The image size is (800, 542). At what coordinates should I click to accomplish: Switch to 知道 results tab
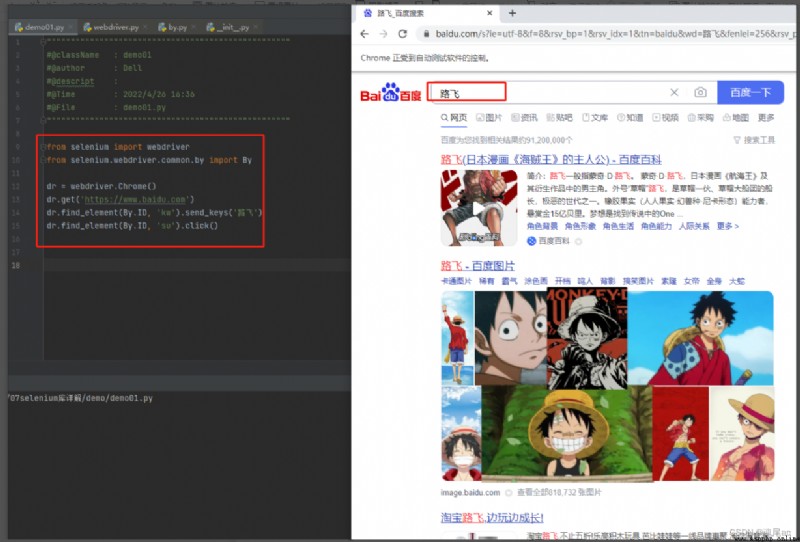[630, 118]
